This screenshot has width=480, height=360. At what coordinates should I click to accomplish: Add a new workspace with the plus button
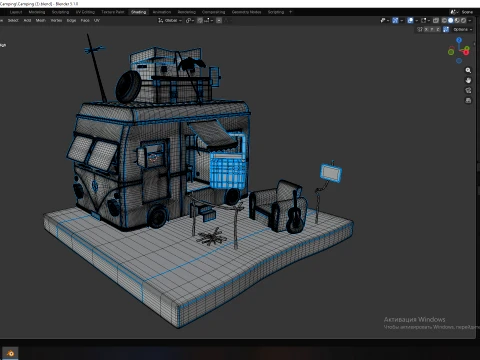[x=290, y=12]
